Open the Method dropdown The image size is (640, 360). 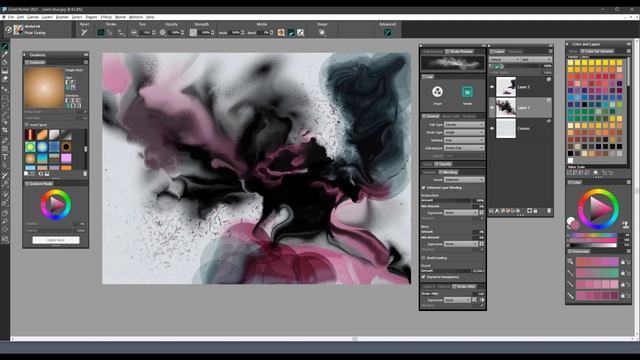click(x=464, y=140)
